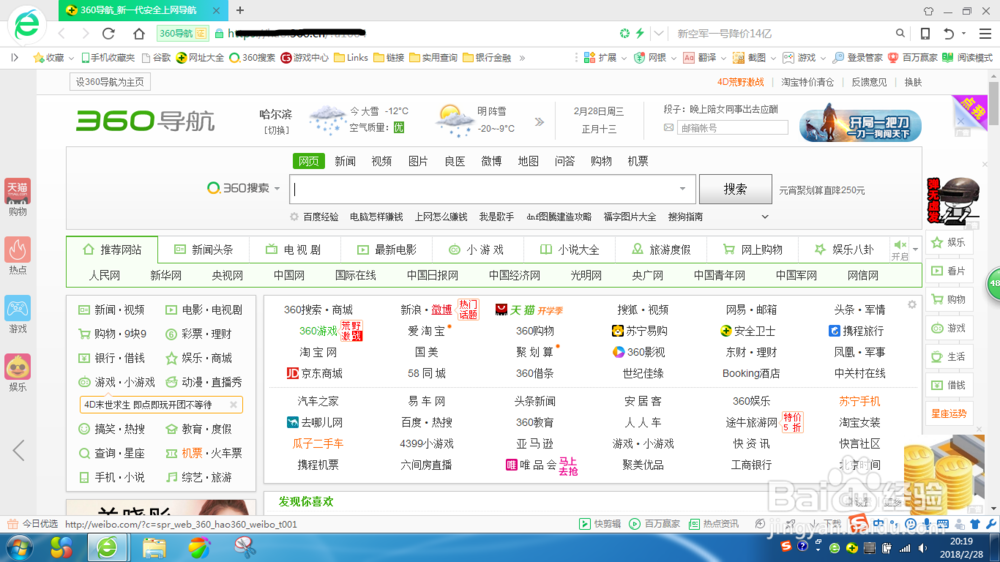Open the quick clip status bar tool
Image resolution: width=1000 pixels, height=562 pixels.
pos(599,524)
